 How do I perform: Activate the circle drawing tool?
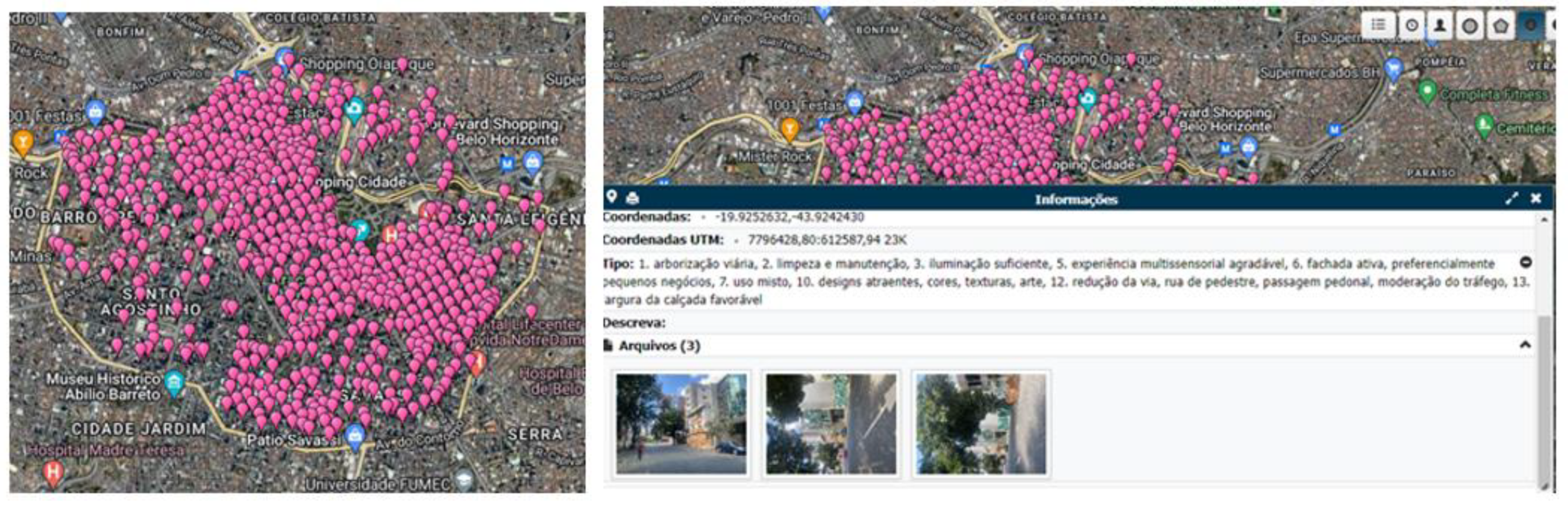coord(1470,26)
